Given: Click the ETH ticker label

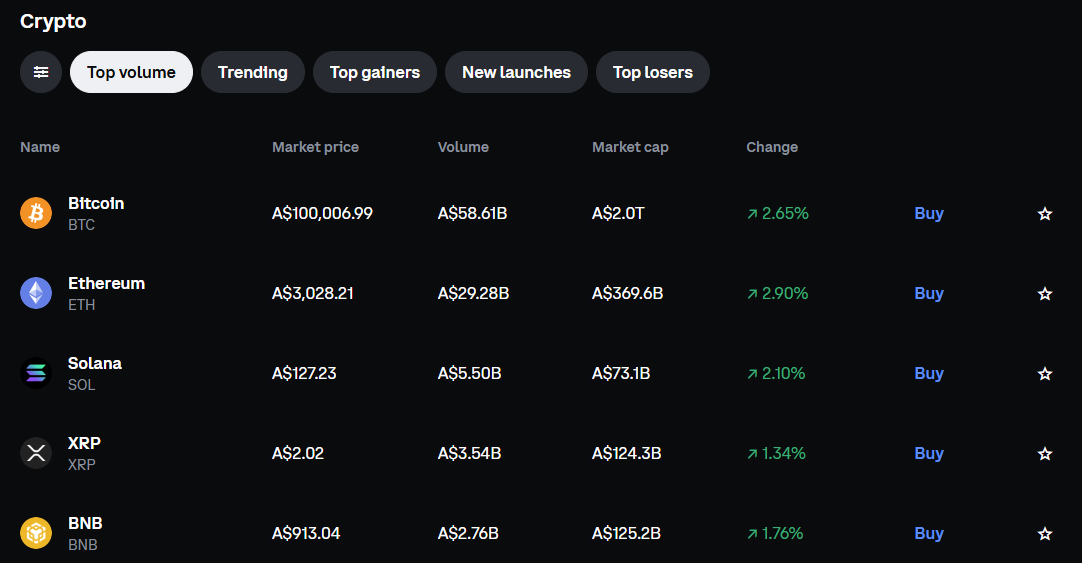Looking at the screenshot, I should 81,305.
